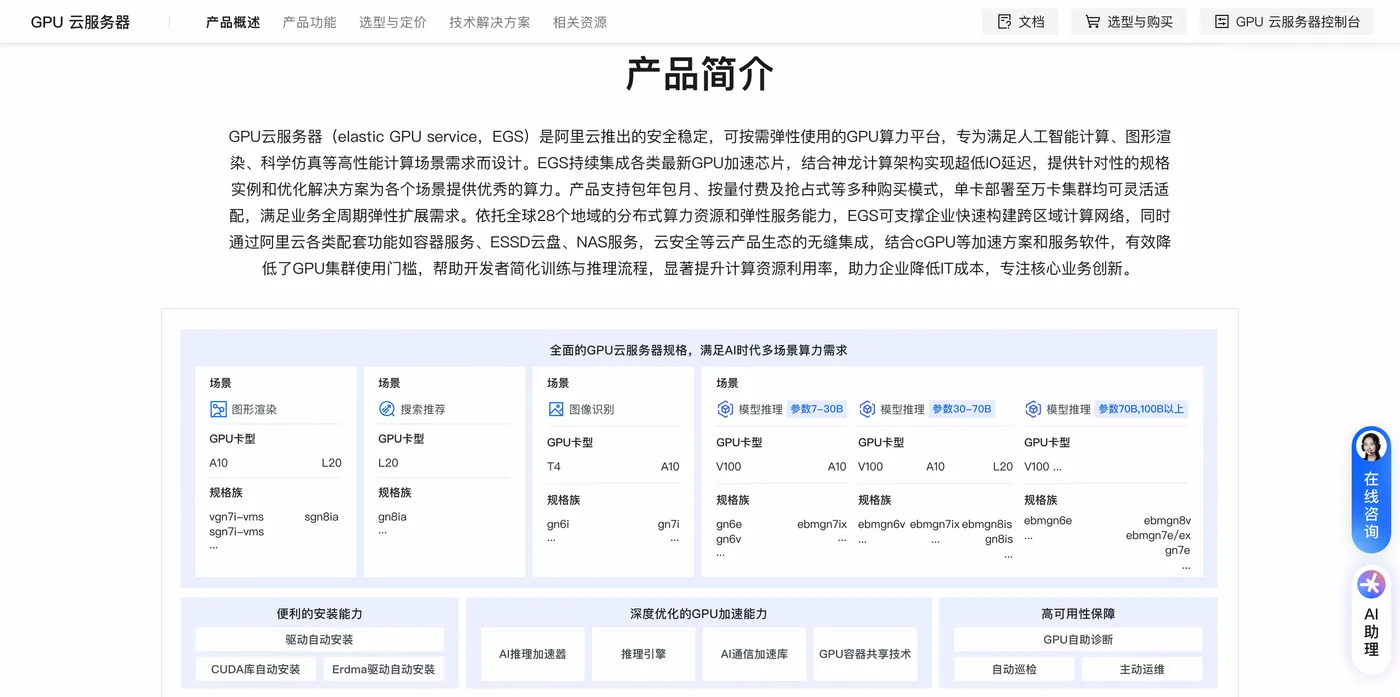
Task: Click the document icon in 文档 button
Action: coord(1004,22)
